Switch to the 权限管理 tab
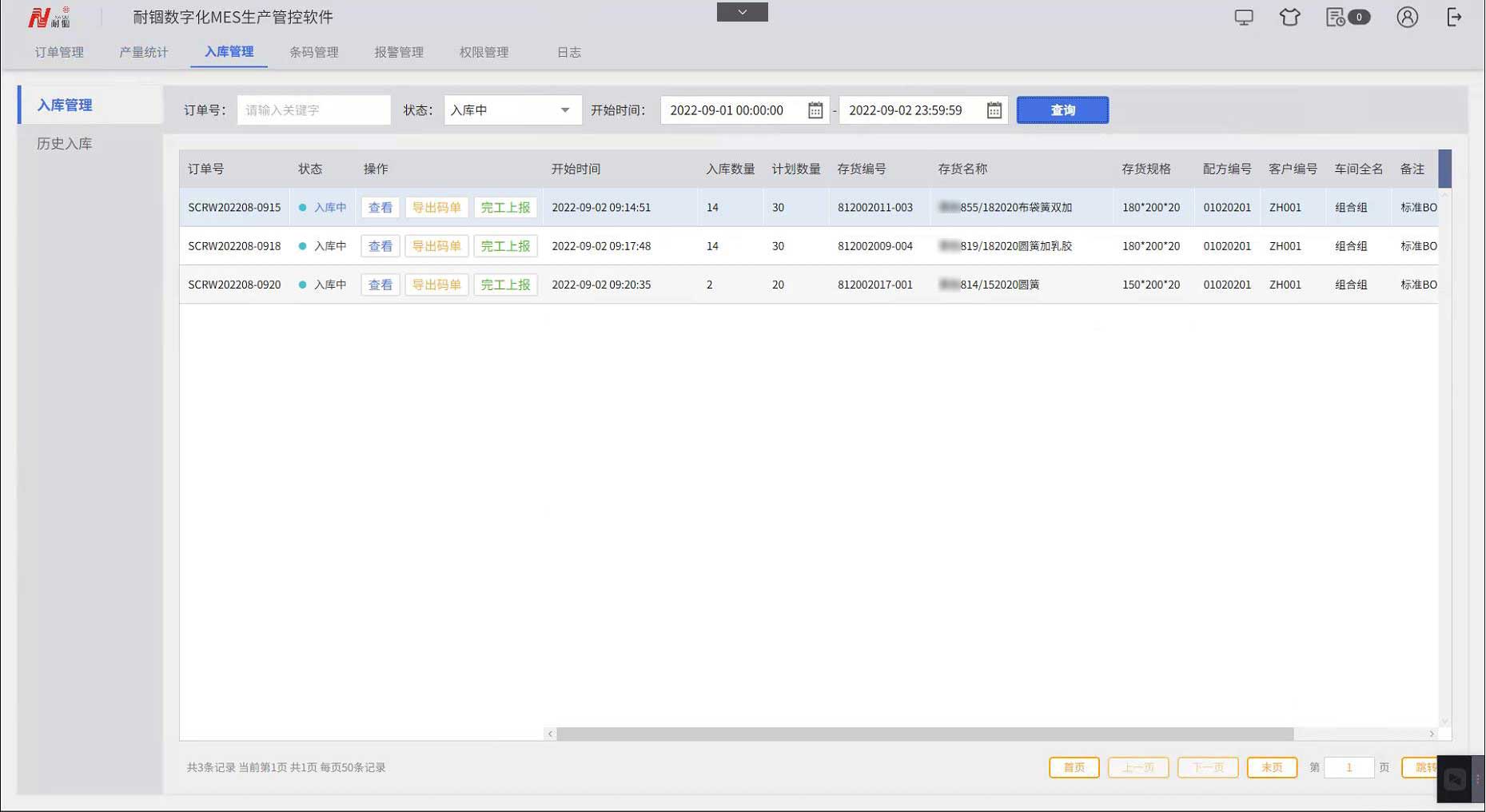This screenshot has width=1486, height=812. pos(484,52)
